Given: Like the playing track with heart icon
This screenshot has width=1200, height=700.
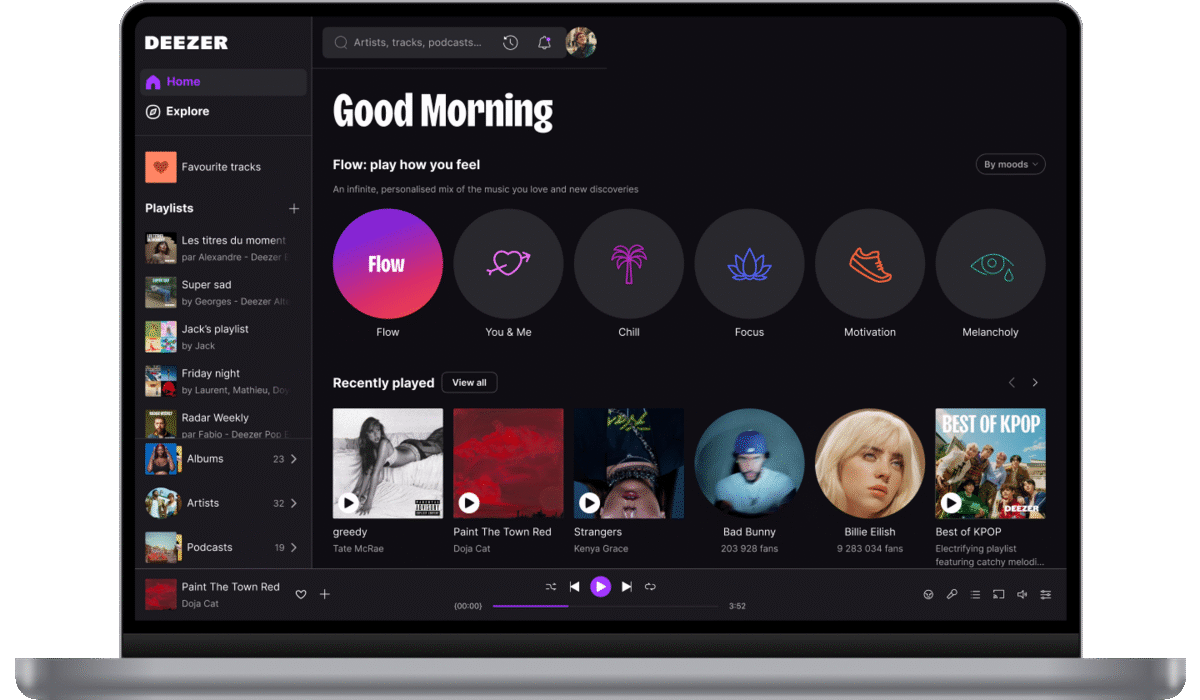Looking at the screenshot, I should (x=301, y=594).
